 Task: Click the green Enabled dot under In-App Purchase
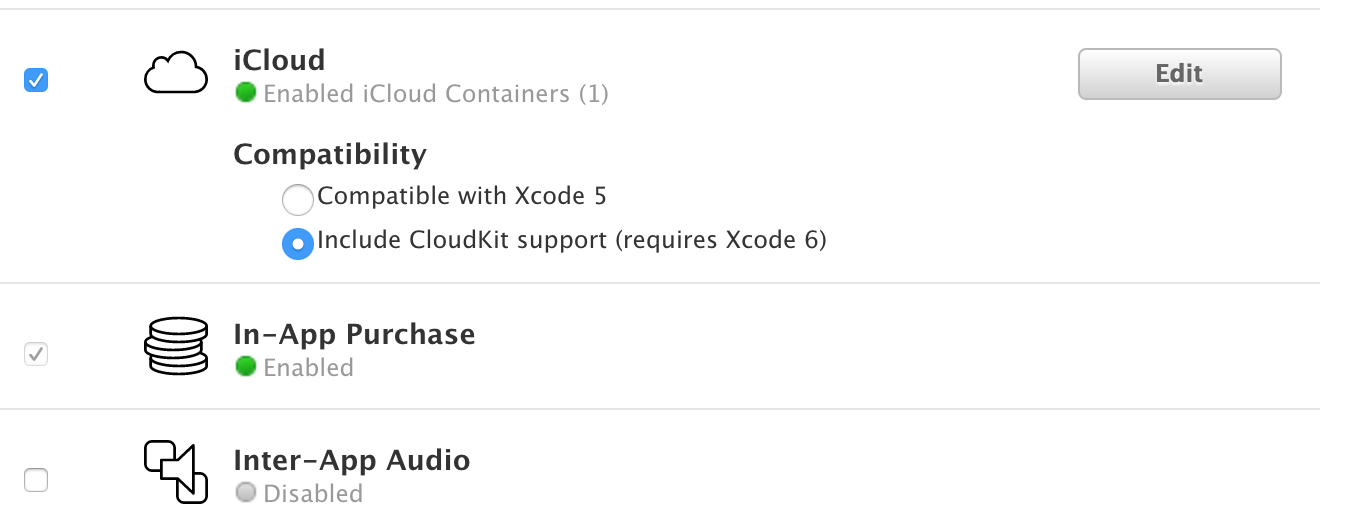[245, 367]
